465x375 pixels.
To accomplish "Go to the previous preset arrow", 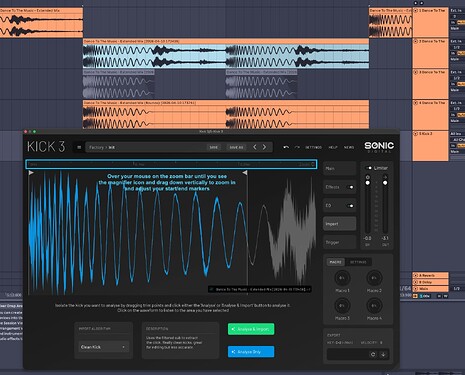I will click(x=255, y=147).
